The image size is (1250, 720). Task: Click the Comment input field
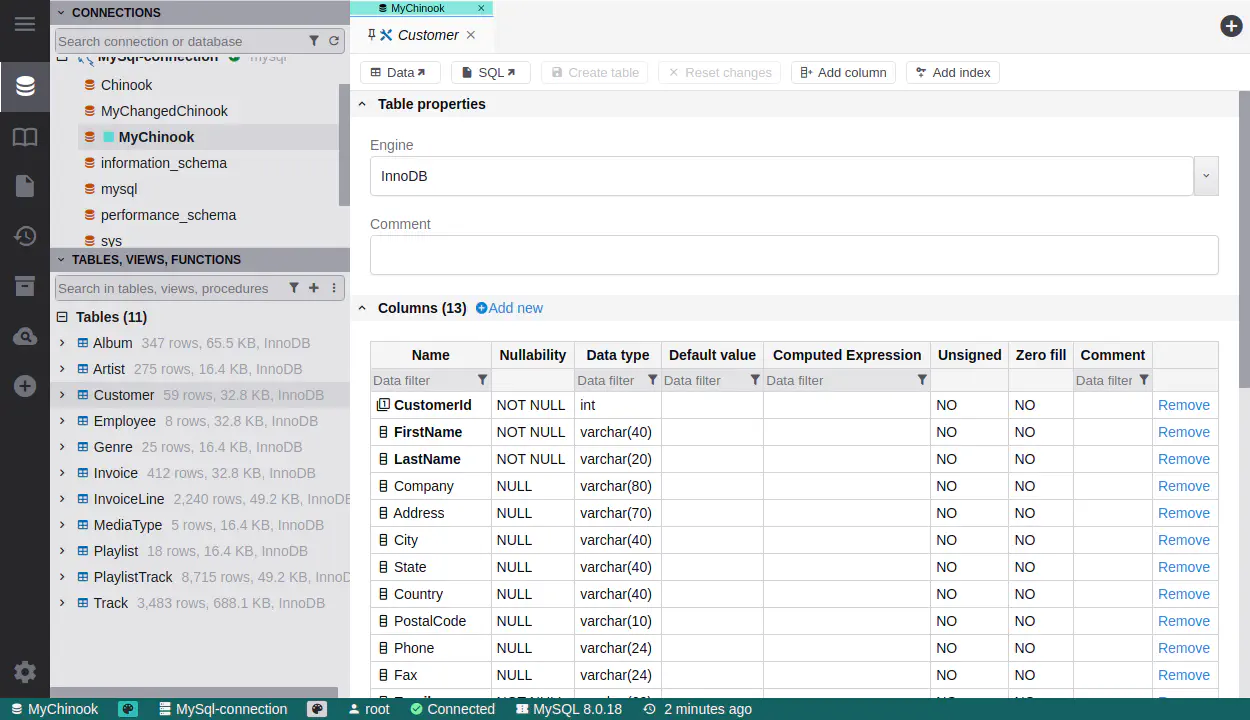793,255
